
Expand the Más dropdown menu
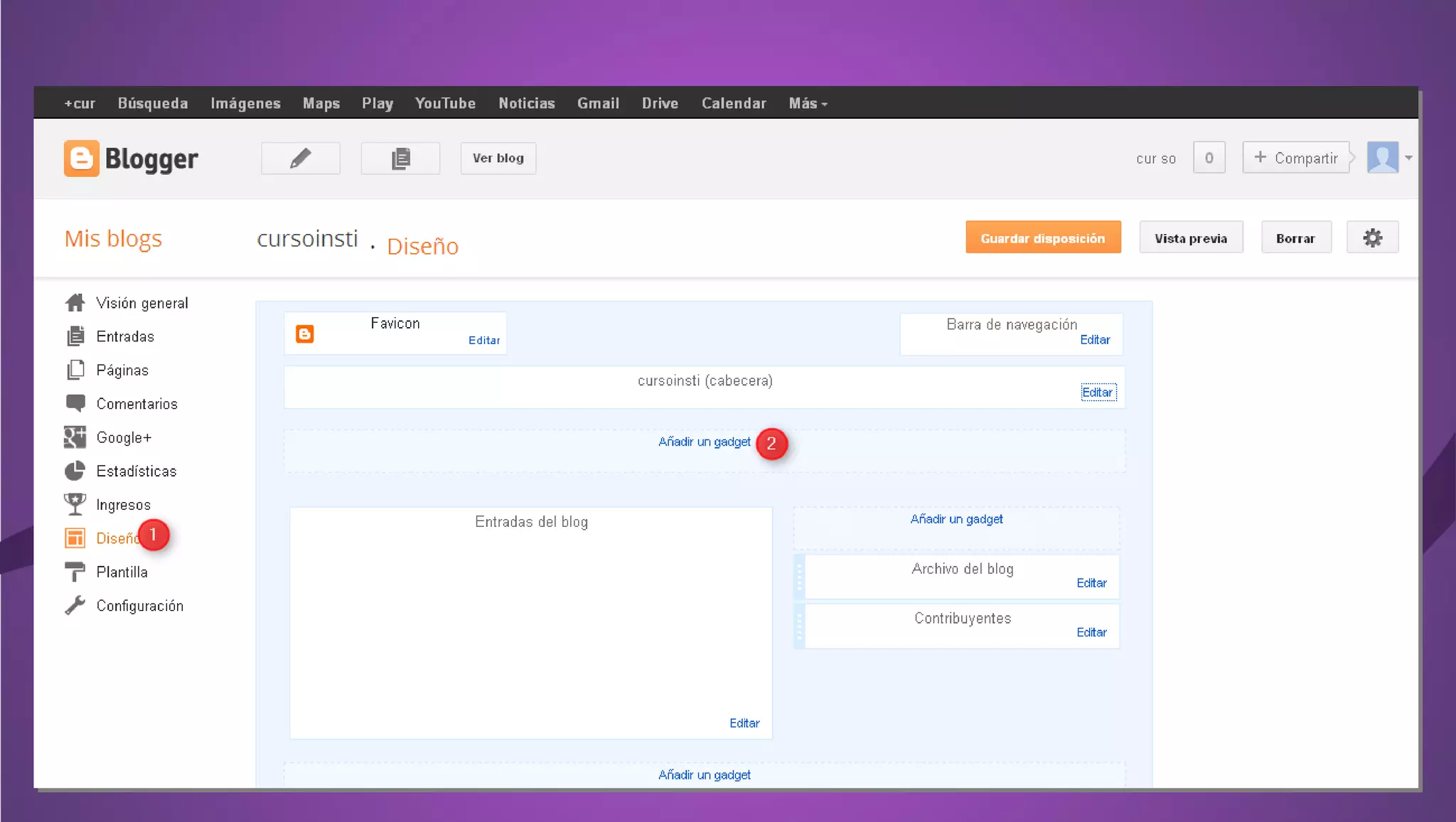point(808,103)
